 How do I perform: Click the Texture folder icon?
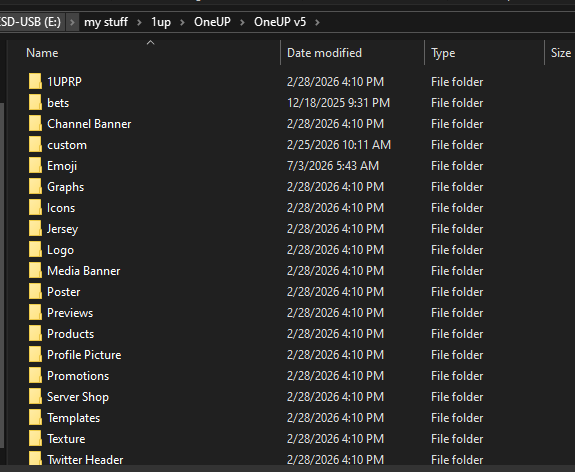click(35, 438)
